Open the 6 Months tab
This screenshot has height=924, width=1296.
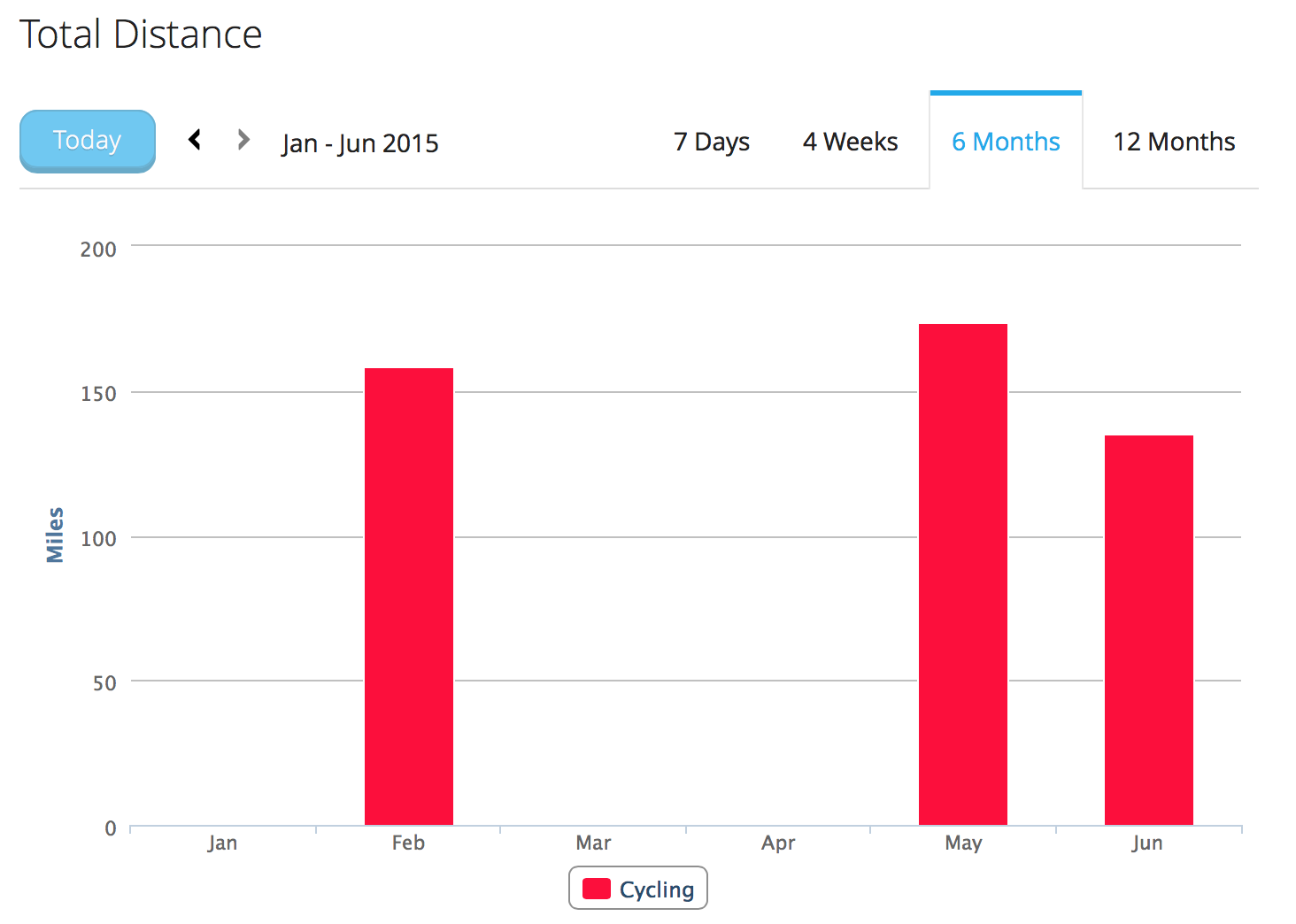(1006, 142)
